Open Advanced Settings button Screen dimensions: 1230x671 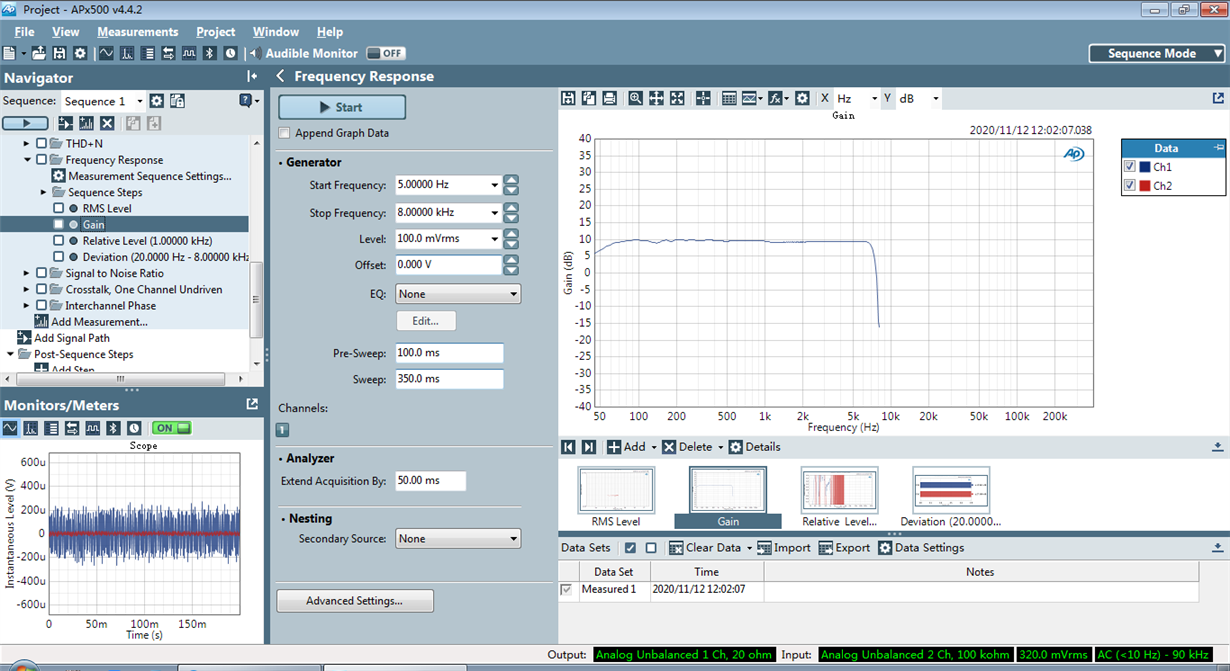pyautogui.click(x=355, y=601)
